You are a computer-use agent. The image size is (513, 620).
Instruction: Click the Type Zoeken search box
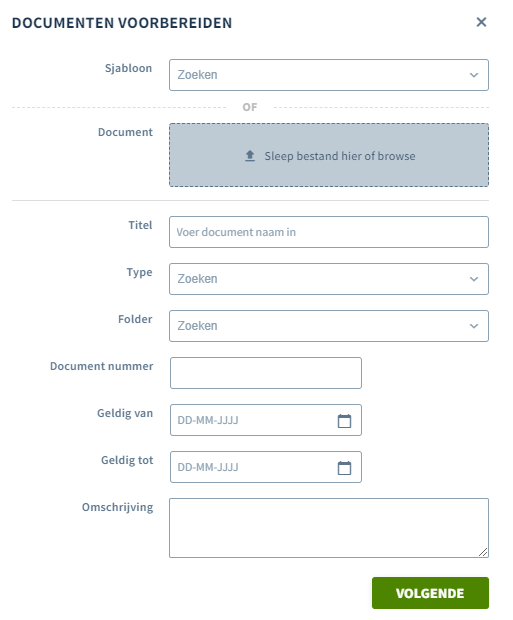329,279
